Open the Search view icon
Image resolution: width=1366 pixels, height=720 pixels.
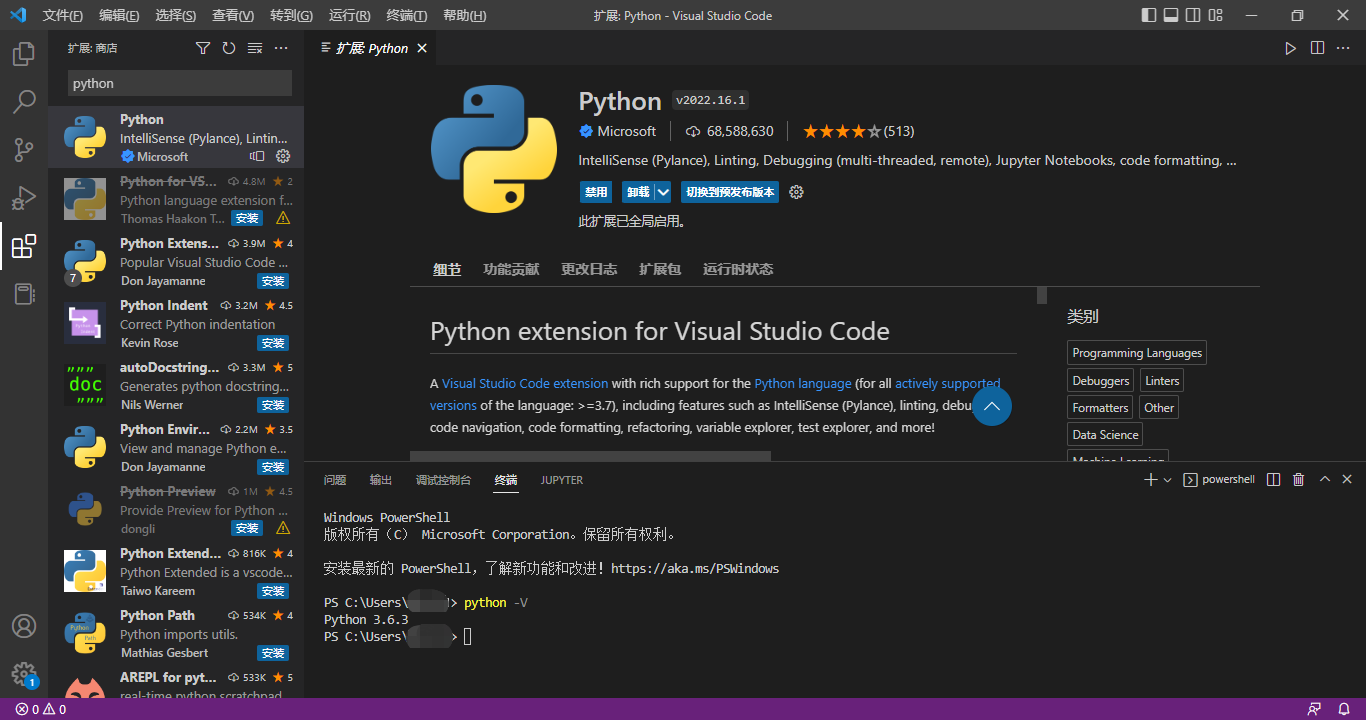(x=24, y=102)
